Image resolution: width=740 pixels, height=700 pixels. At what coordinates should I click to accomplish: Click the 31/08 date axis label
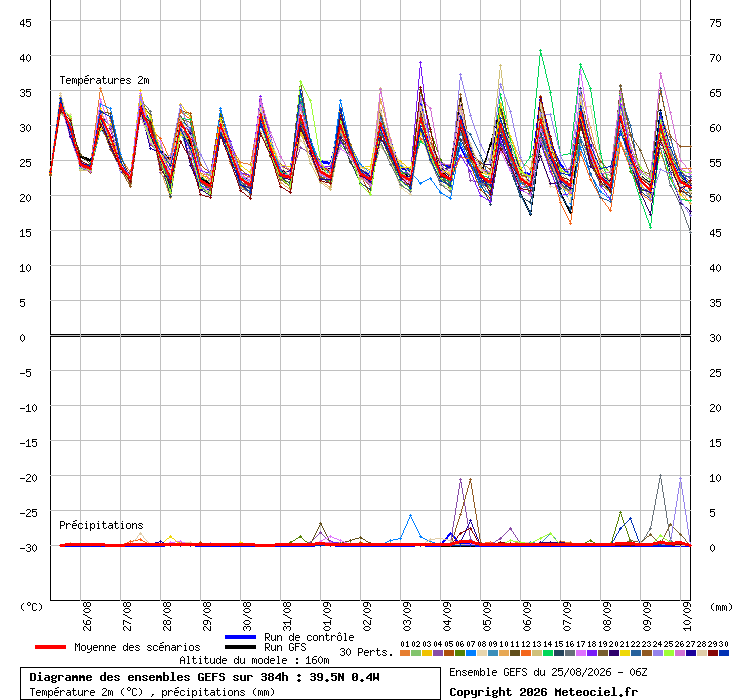287,616
